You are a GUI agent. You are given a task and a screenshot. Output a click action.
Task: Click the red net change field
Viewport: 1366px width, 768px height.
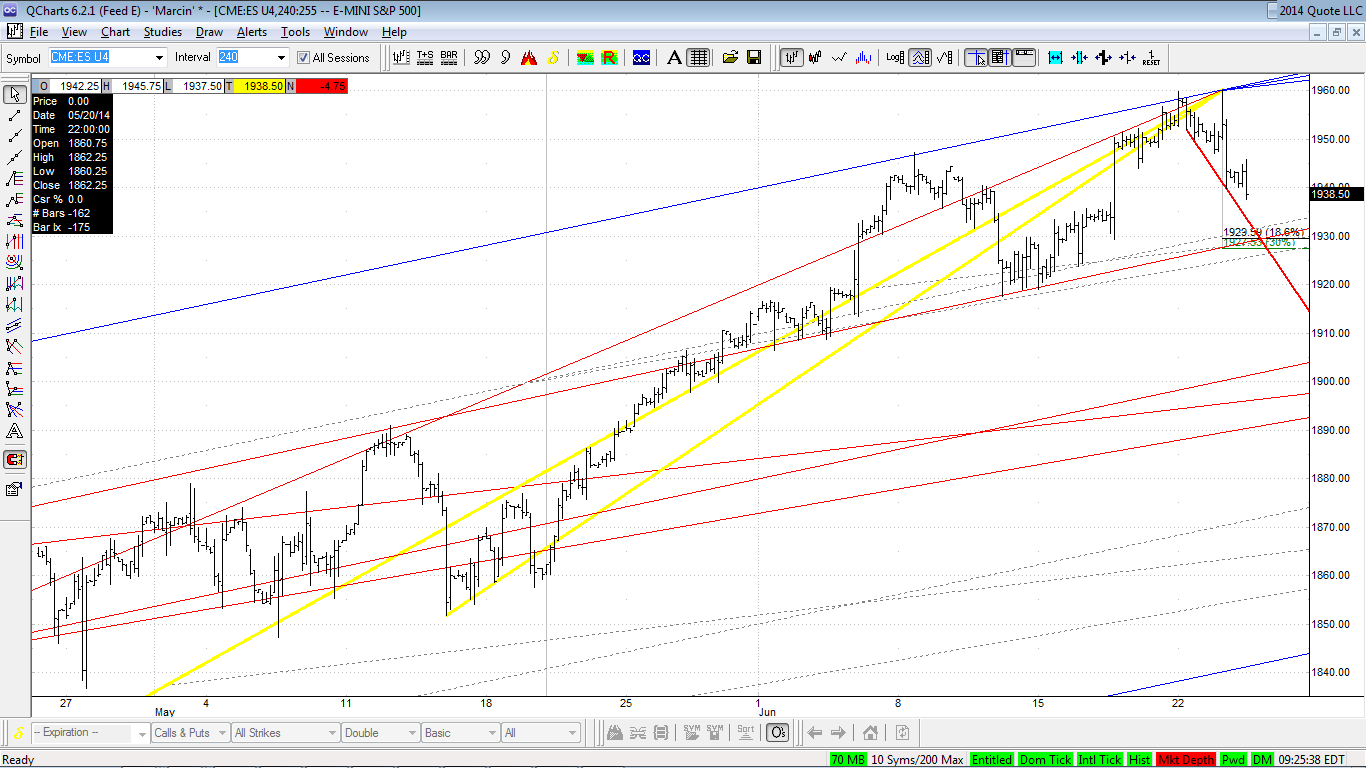(x=322, y=86)
